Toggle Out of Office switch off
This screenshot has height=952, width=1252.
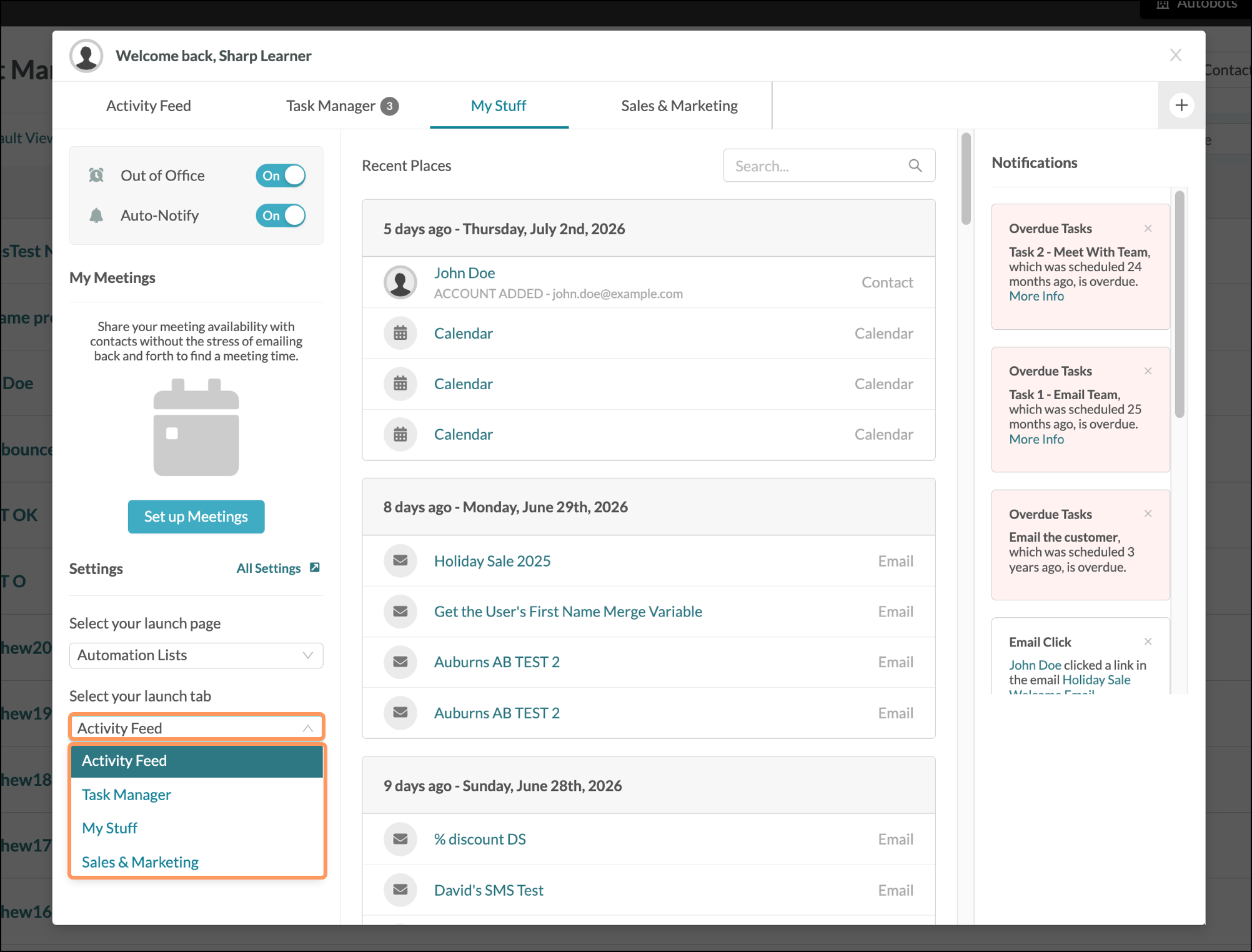pos(281,176)
